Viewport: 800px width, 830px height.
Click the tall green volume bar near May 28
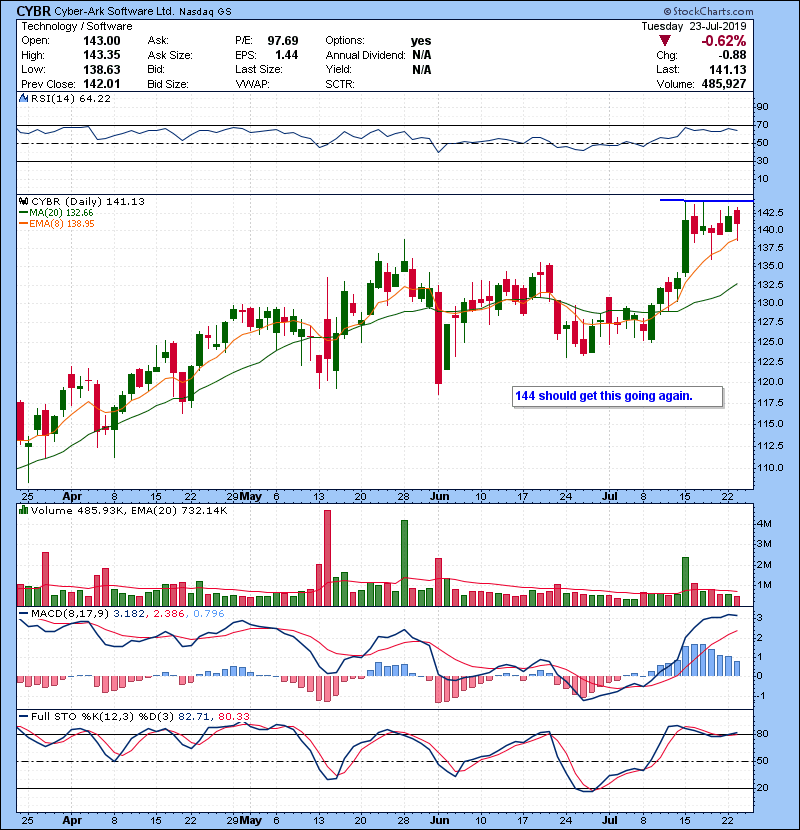pyautogui.click(x=405, y=563)
